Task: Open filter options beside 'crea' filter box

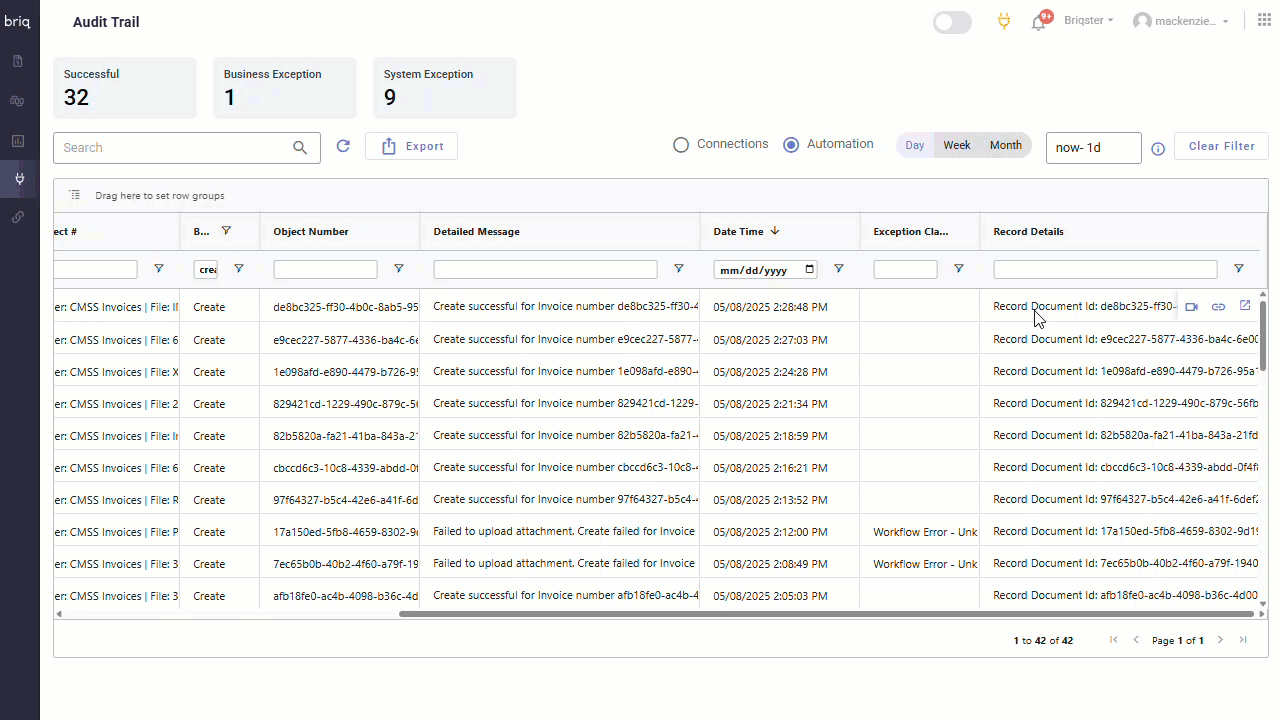Action: click(238, 269)
